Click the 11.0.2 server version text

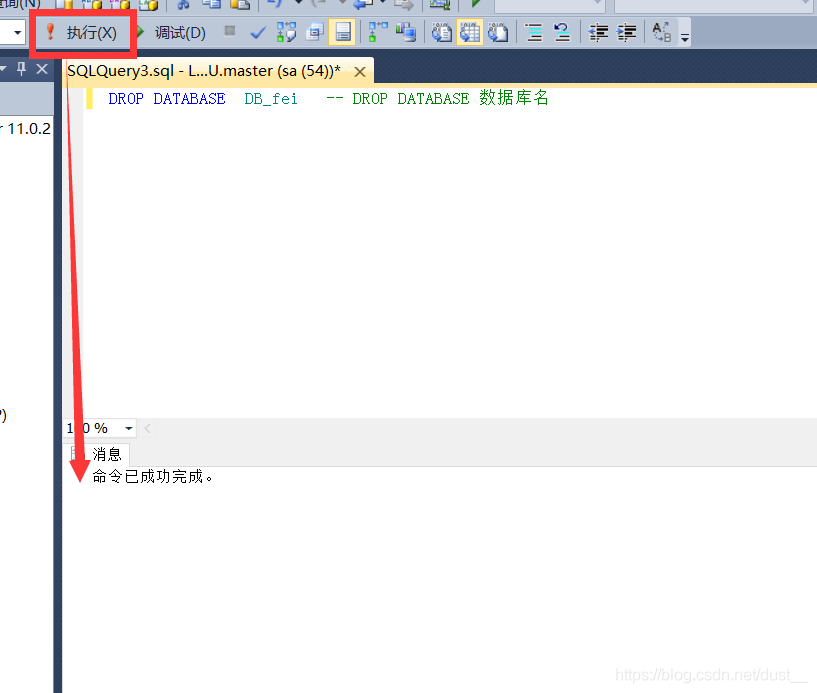(x=29, y=129)
